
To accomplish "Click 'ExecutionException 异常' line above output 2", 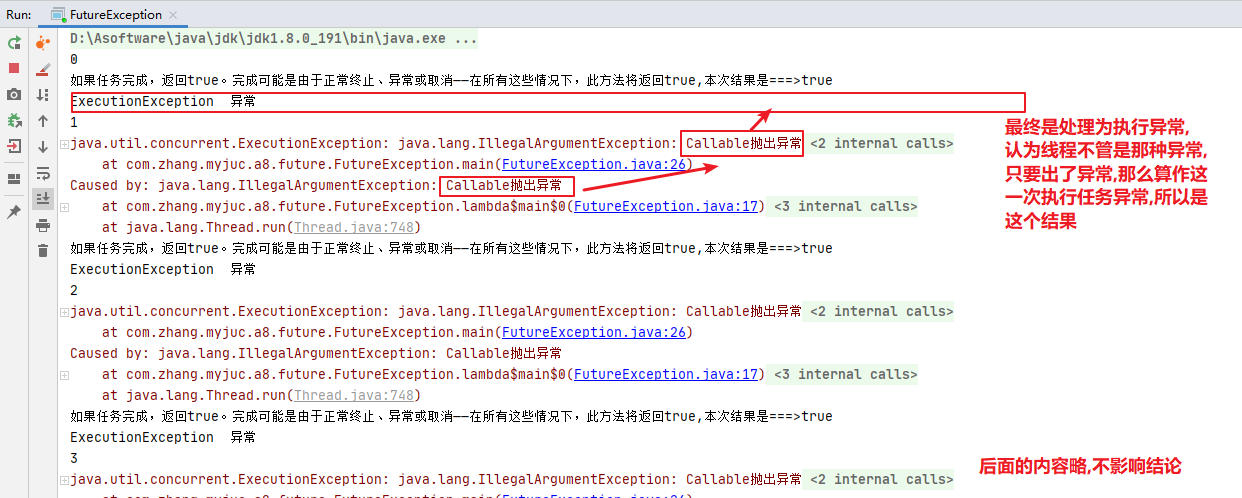I will pyautogui.click(x=163, y=269).
